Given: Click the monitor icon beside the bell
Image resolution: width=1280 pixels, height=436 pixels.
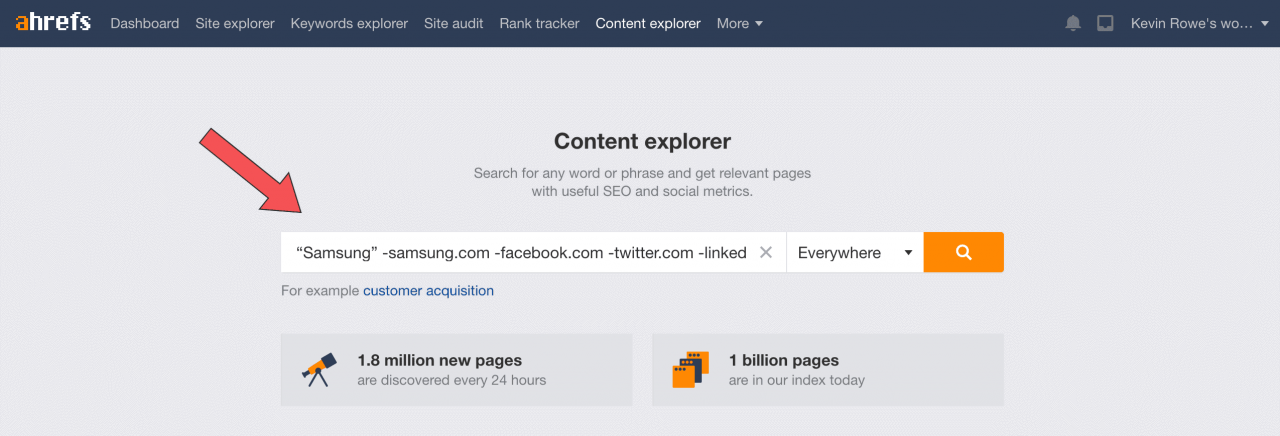Looking at the screenshot, I should pos(1105,23).
